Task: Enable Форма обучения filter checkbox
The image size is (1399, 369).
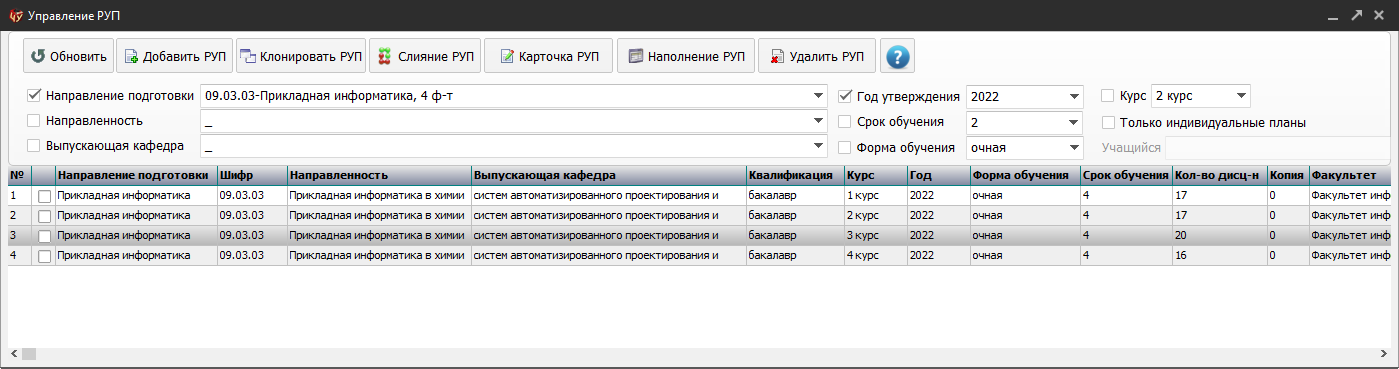Action: [845, 147]
